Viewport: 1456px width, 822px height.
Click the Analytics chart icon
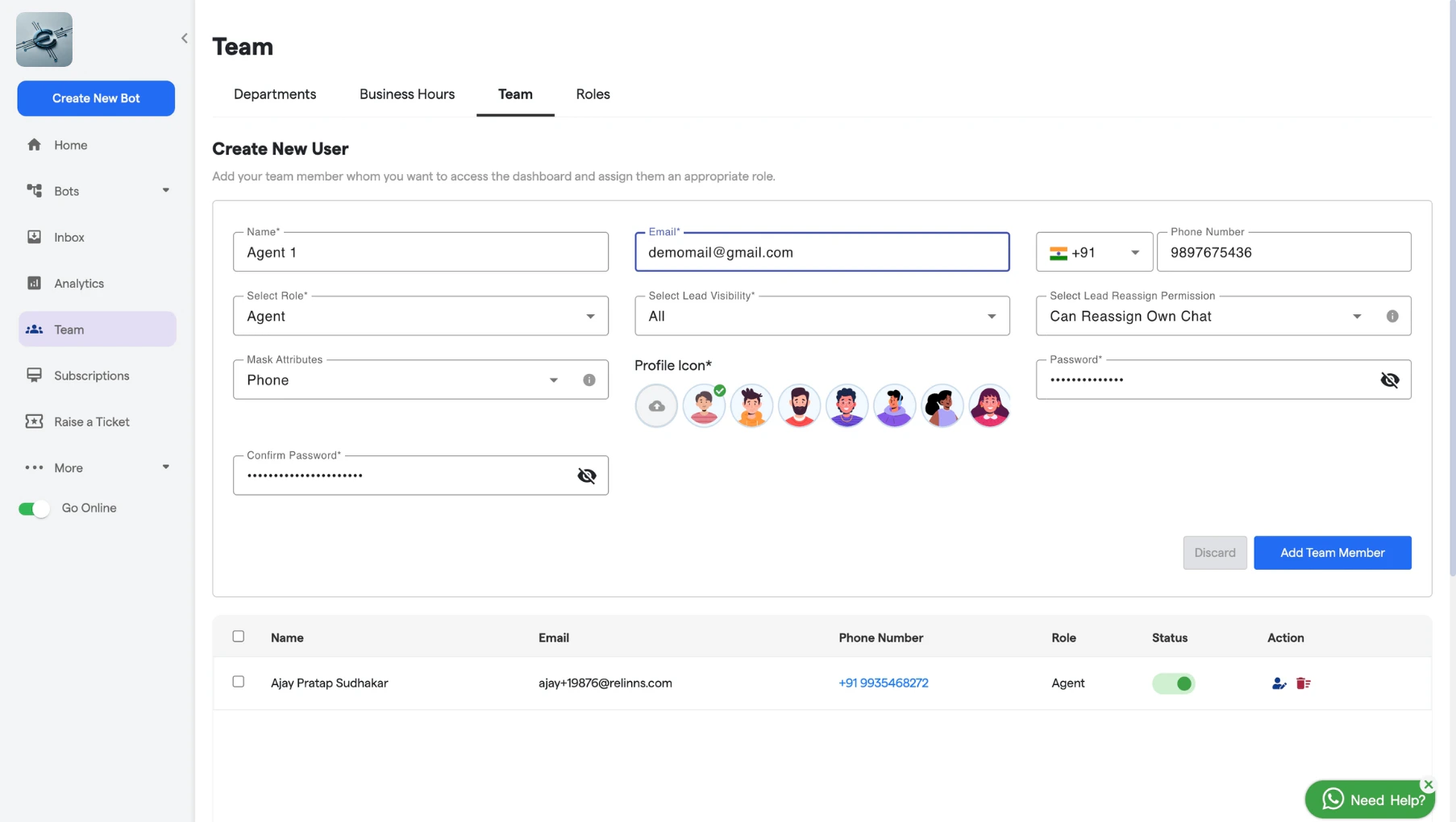coord(34,283)
